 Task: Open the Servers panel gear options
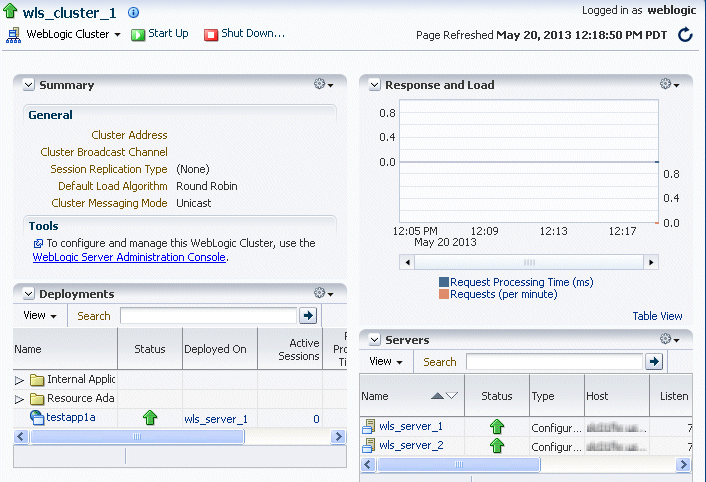click(x=670, y=339)
